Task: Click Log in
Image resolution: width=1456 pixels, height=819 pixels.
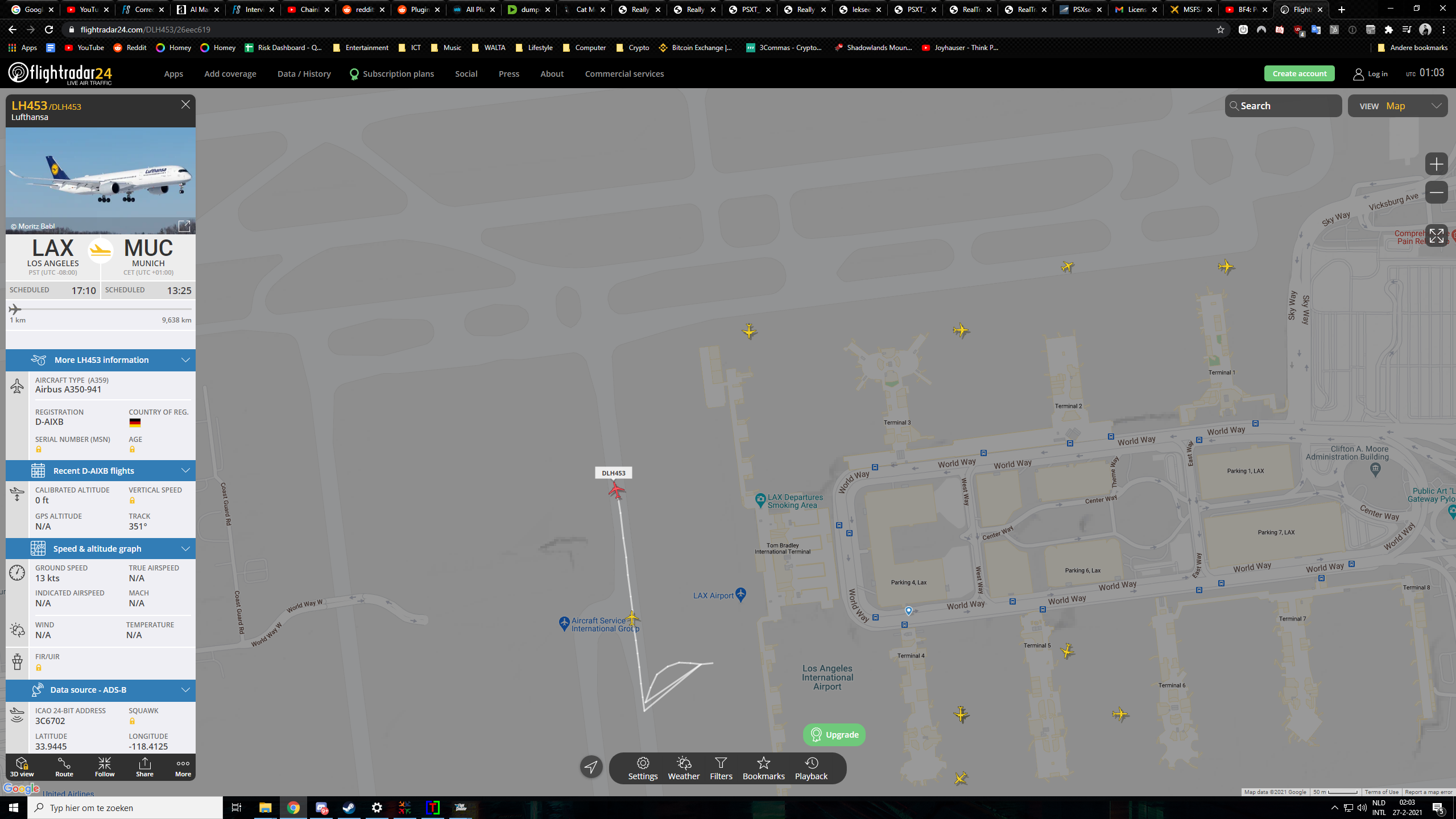Action: (x=1371, y=74)
